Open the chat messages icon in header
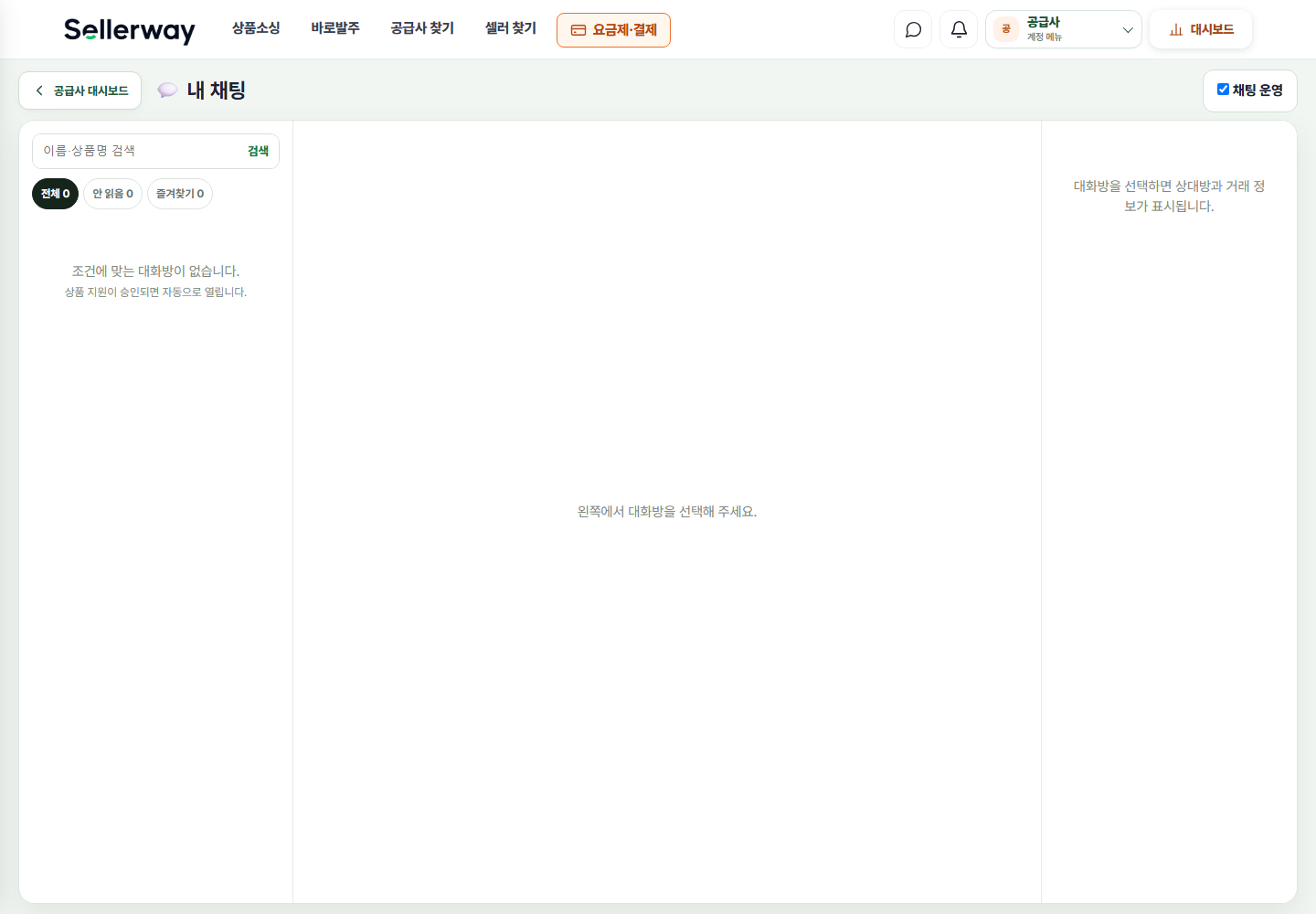The image size is (1316, 914). coord(913,29)
